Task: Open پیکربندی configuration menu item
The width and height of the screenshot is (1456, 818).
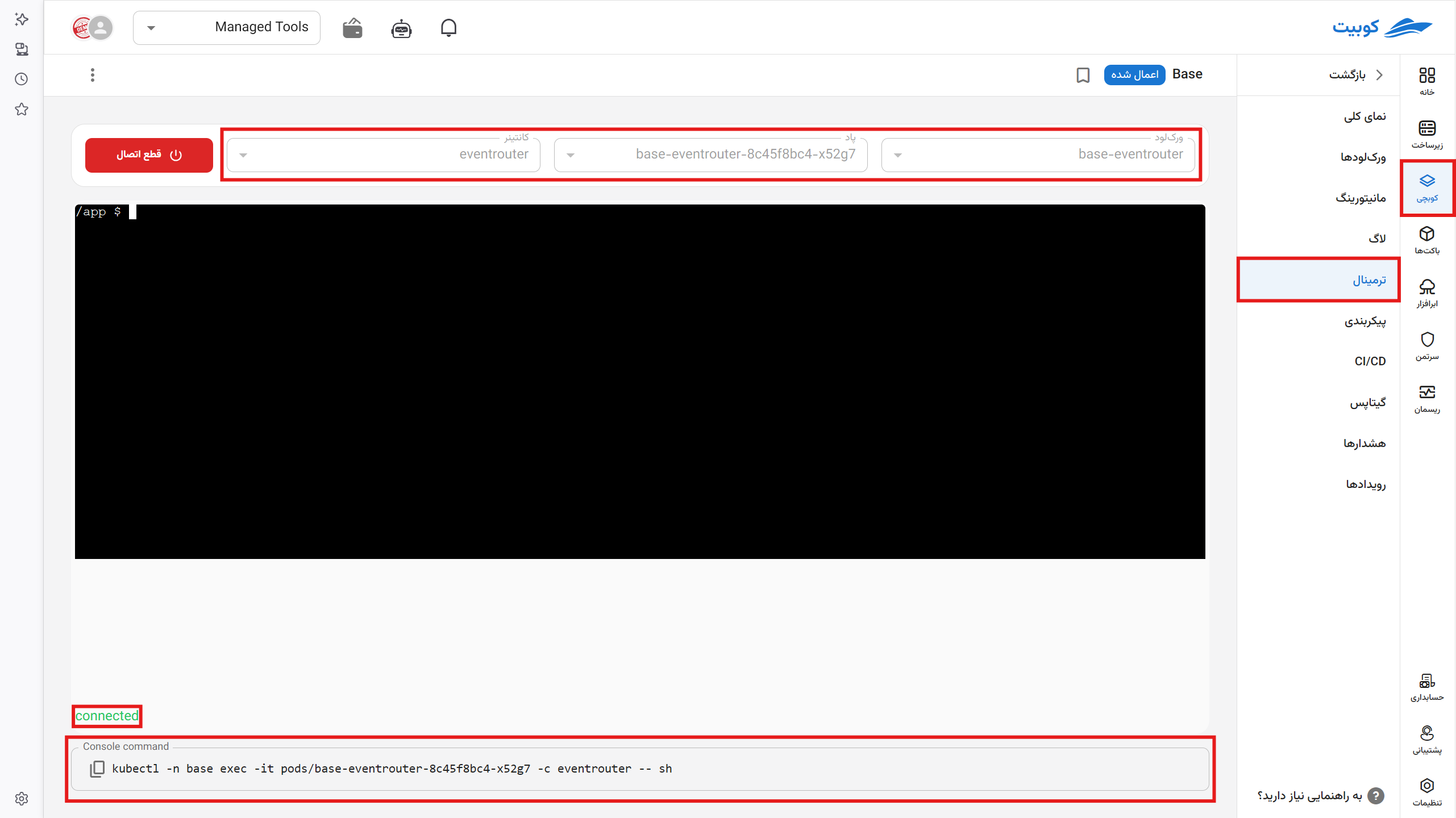Action: (1318, 321)
